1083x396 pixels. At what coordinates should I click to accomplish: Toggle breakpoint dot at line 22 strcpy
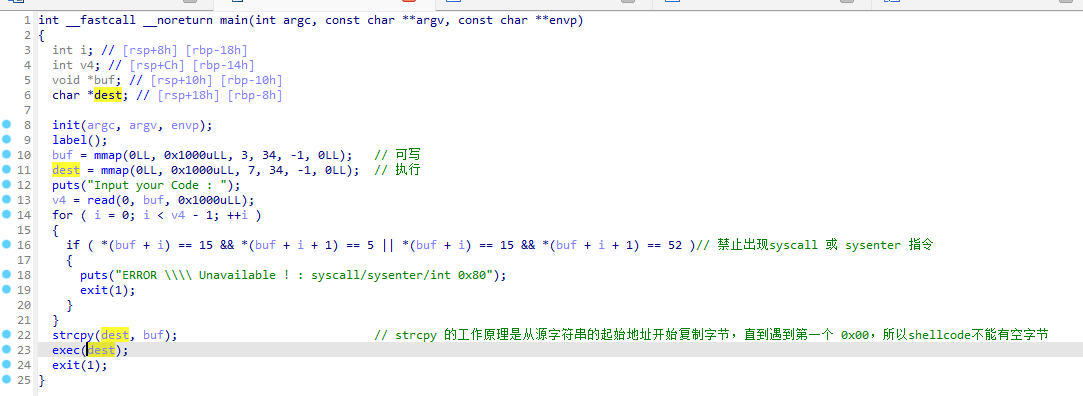pyautogui.click(x=6, y=334)
